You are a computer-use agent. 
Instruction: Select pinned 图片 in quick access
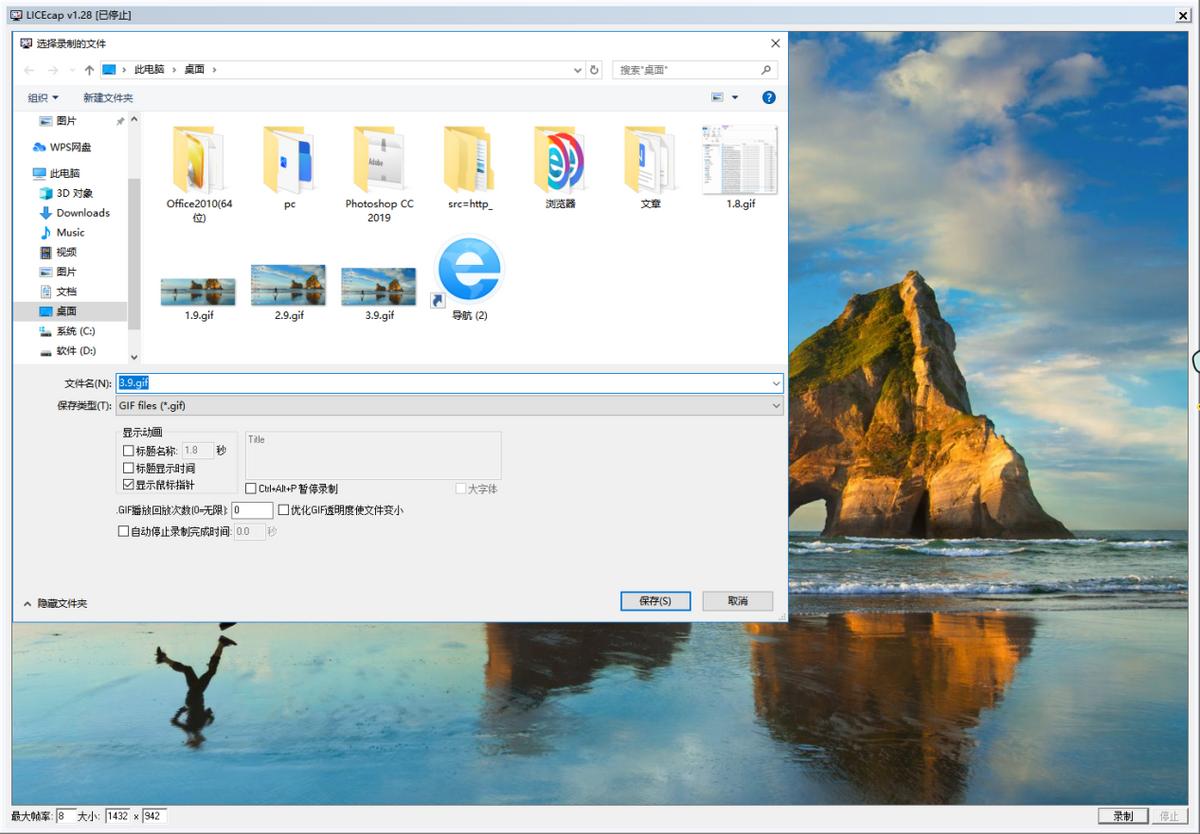pos(66,121)
